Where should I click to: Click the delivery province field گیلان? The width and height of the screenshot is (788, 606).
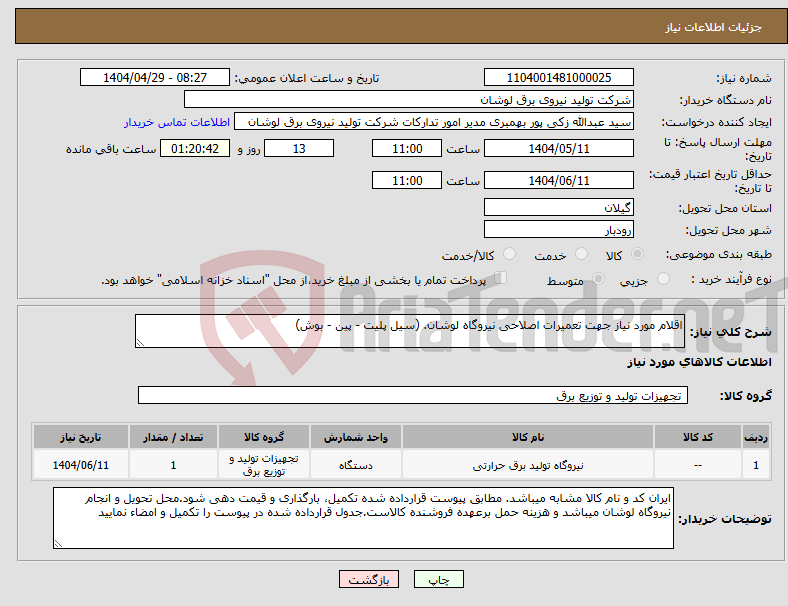[558, 207]
